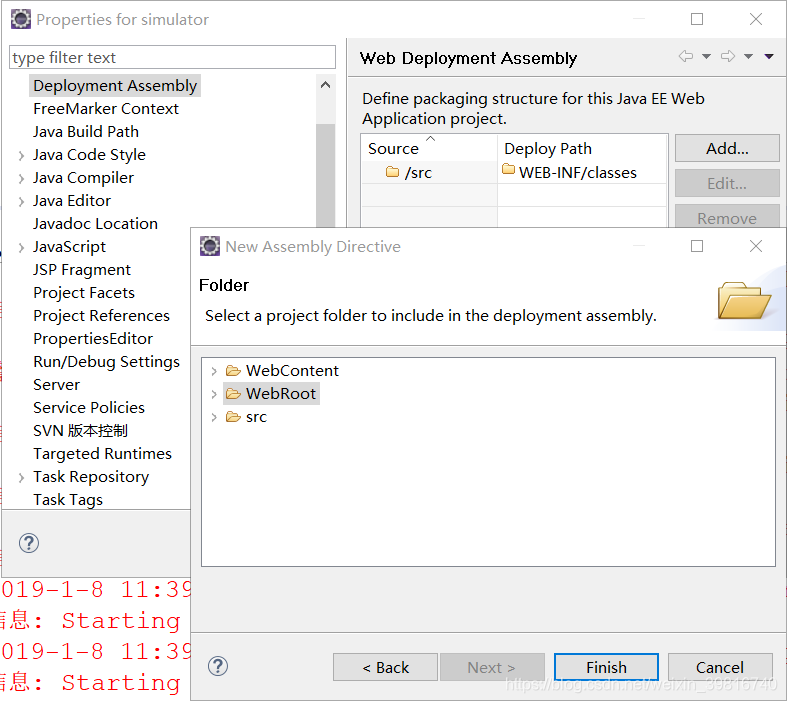
Task: Open FreeMarker Context properties page
Action: pos(106,109)
